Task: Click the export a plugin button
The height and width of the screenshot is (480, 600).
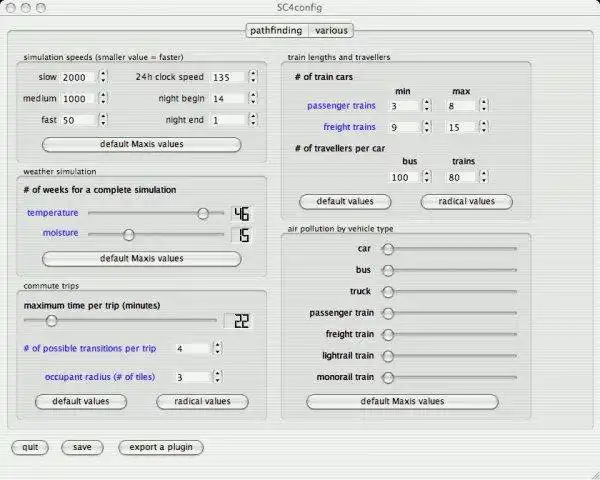Action: (x=161, y=447)
